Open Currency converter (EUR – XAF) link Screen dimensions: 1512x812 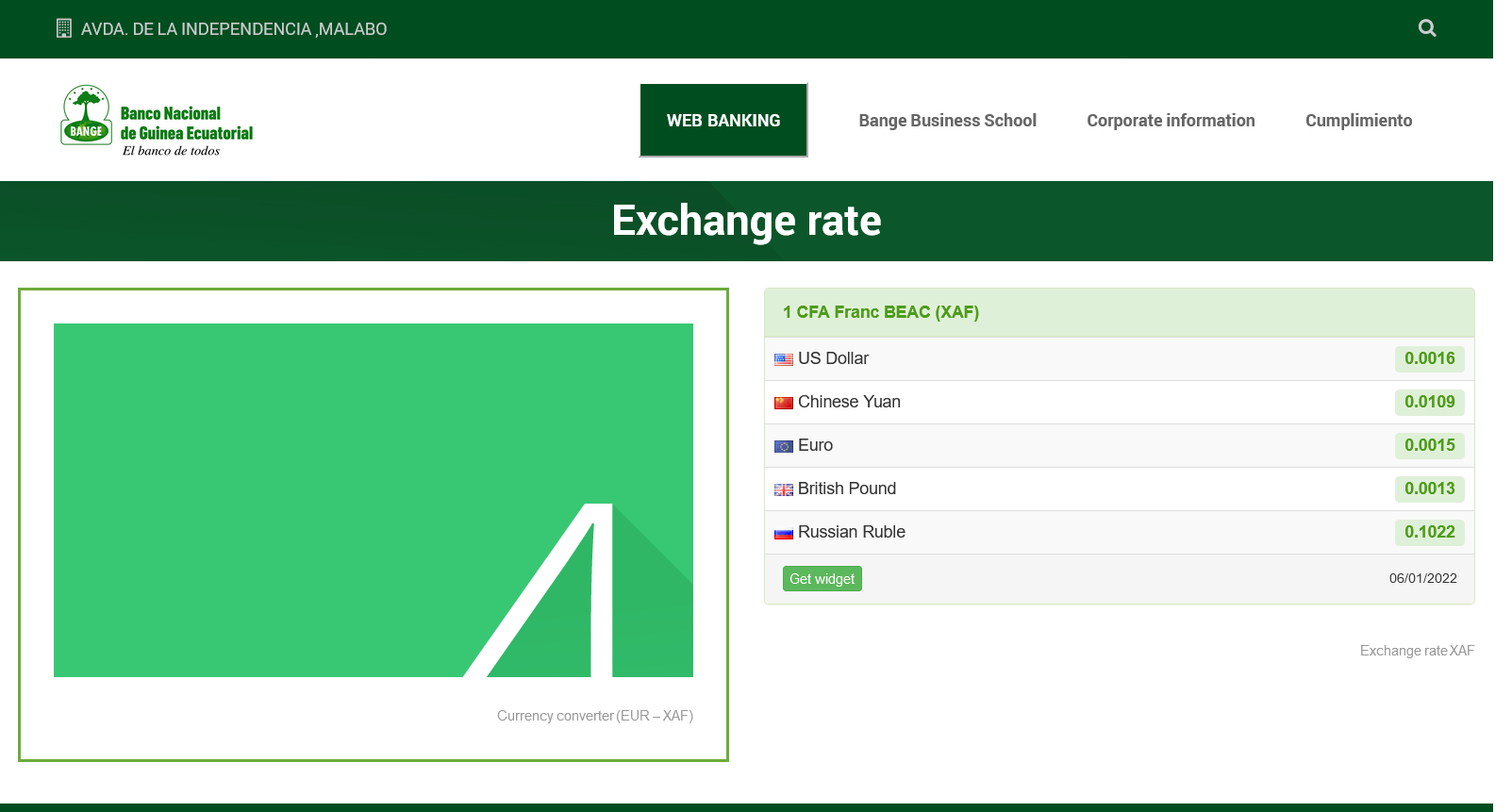(594, 716)
